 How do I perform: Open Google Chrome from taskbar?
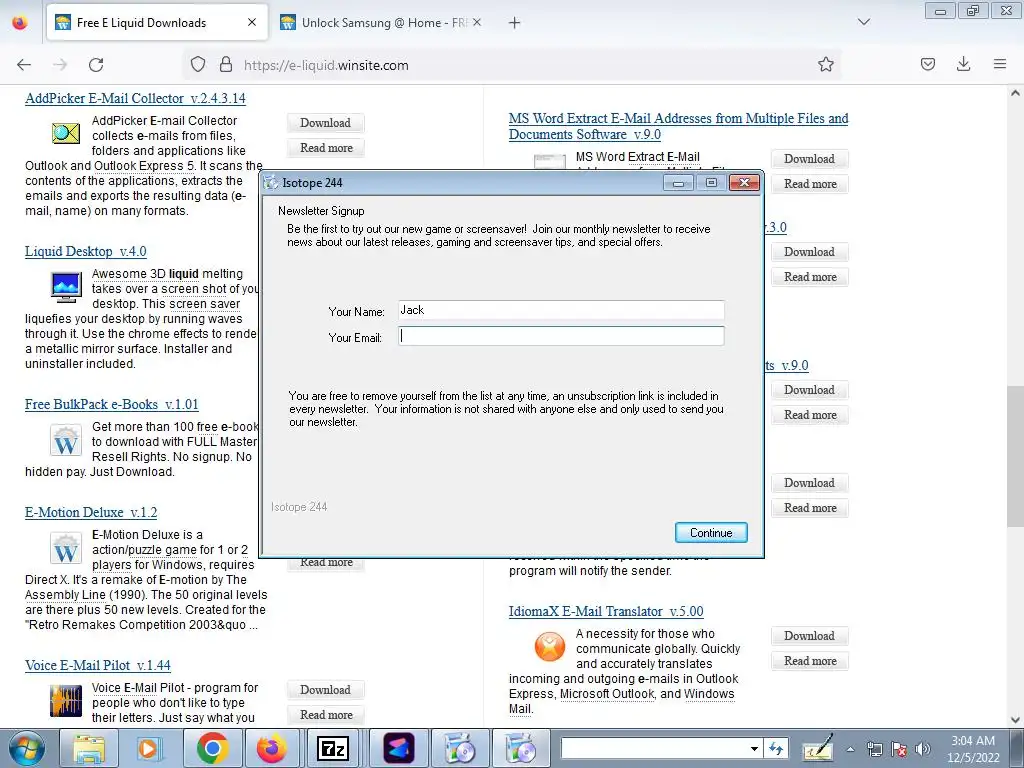click(212, 748)
